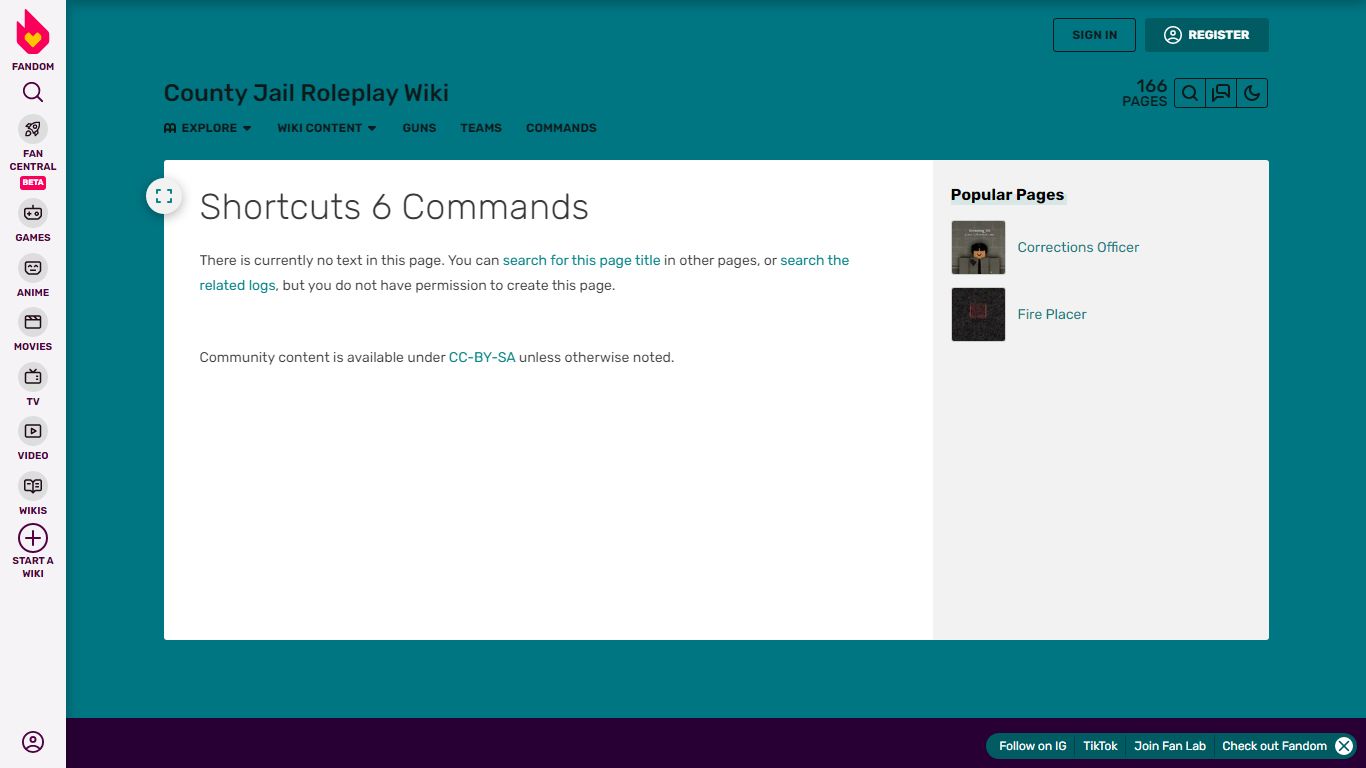Open the Games controller icon
The width and height of the screenshot is (1366, 768).
[33, 213]
